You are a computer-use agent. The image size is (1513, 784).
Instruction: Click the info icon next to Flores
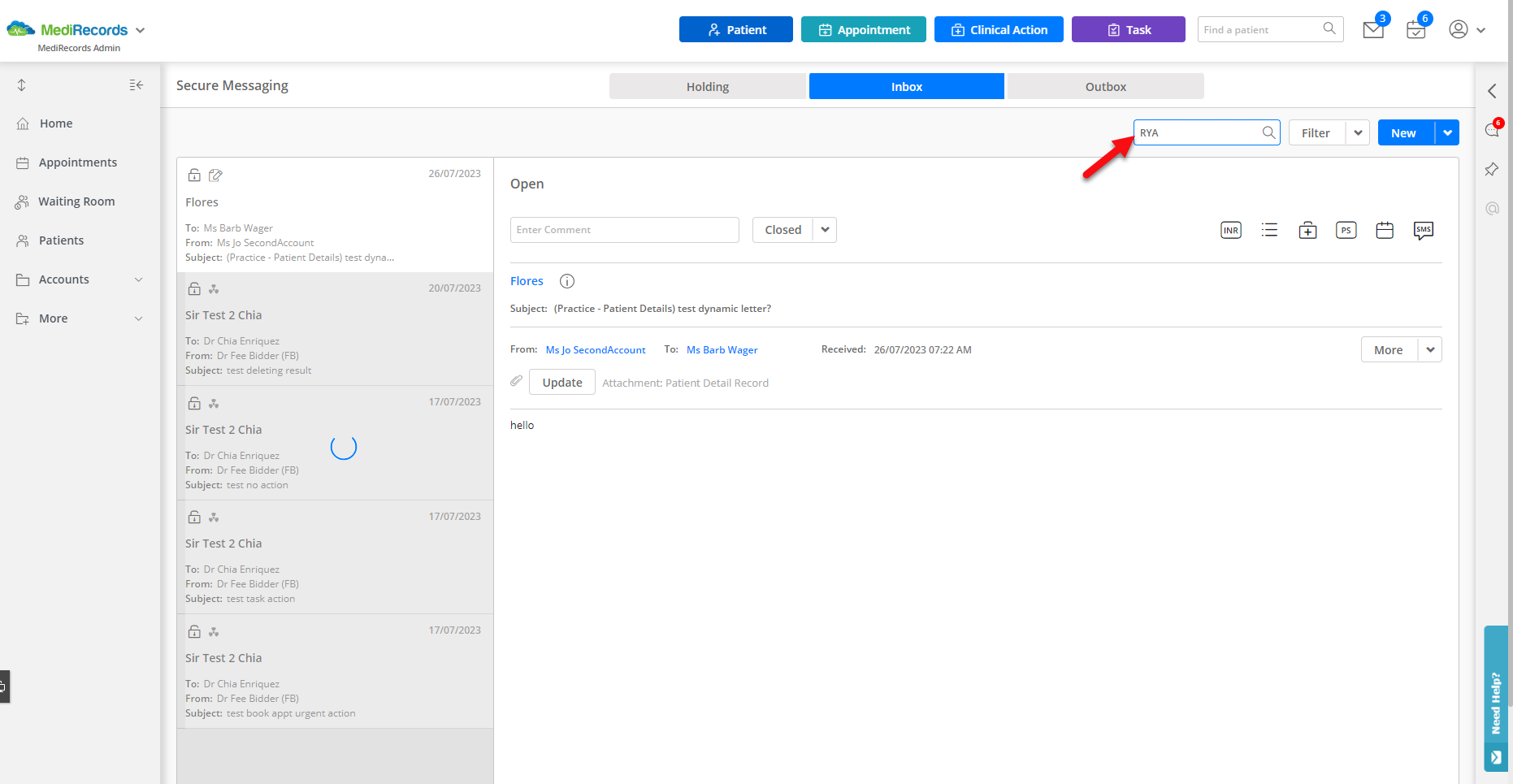pyautogui.click(x=567, y=281)
